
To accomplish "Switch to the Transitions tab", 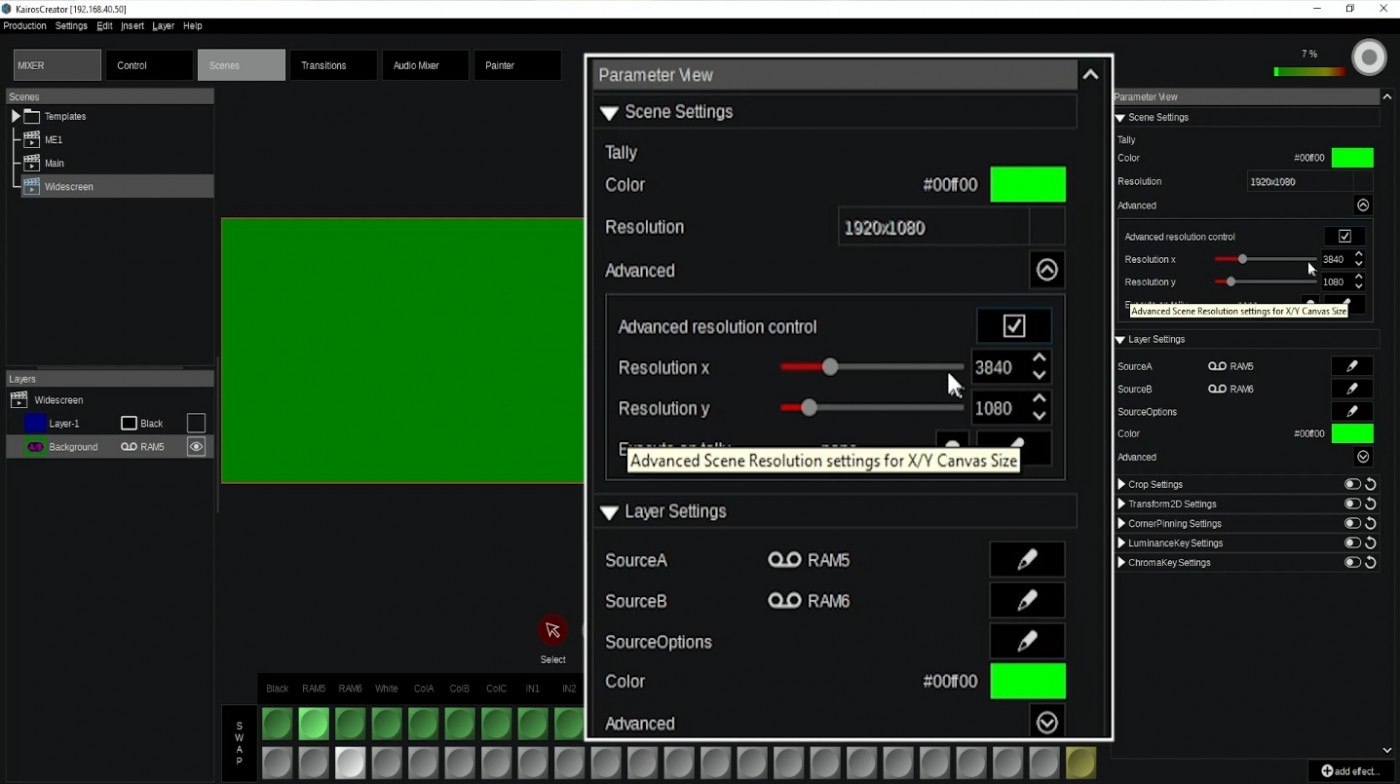I will pyautogui.click(x=333, y=65).
